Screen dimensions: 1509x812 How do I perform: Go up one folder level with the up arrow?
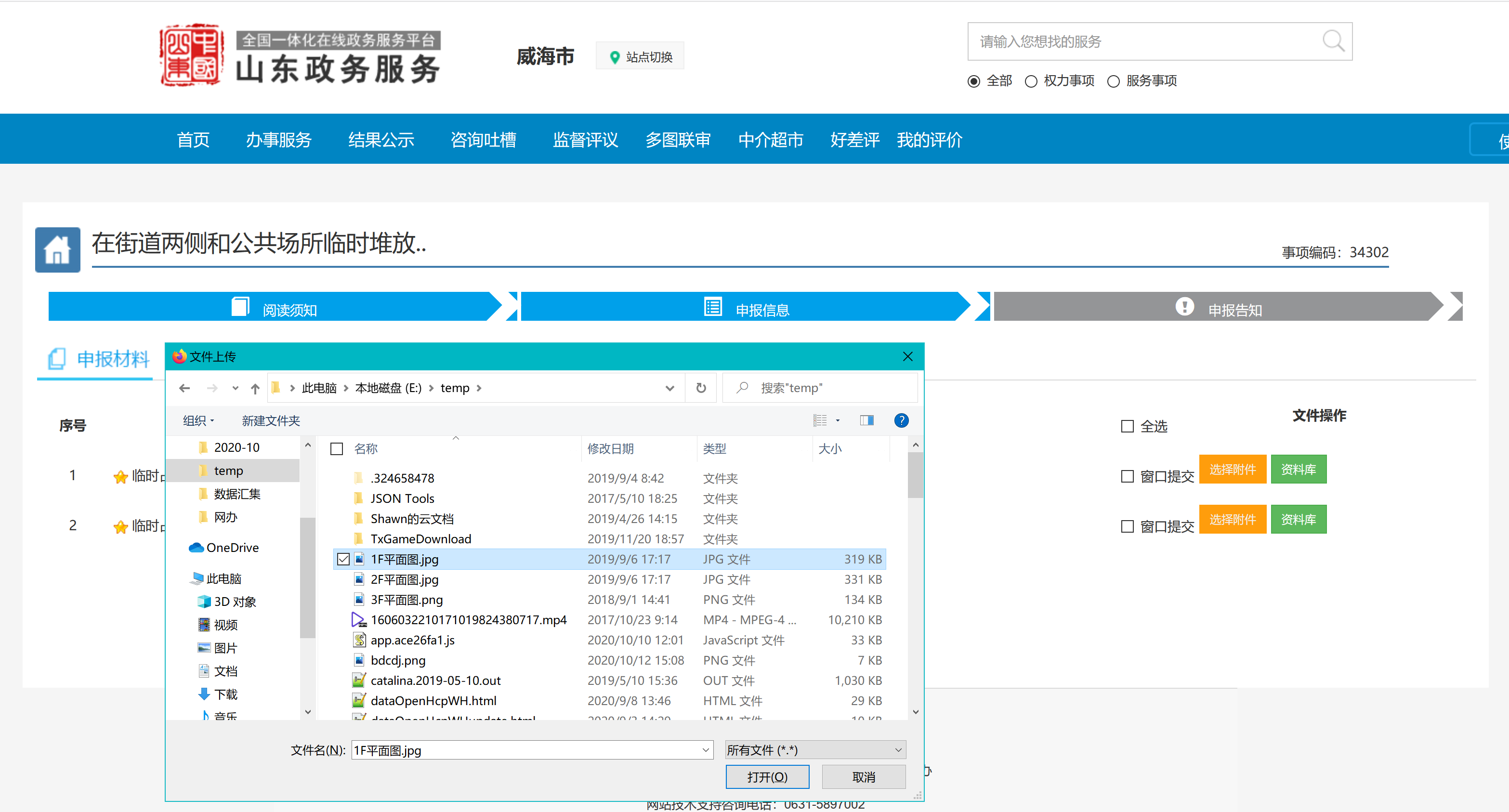(x=255, y=388)
